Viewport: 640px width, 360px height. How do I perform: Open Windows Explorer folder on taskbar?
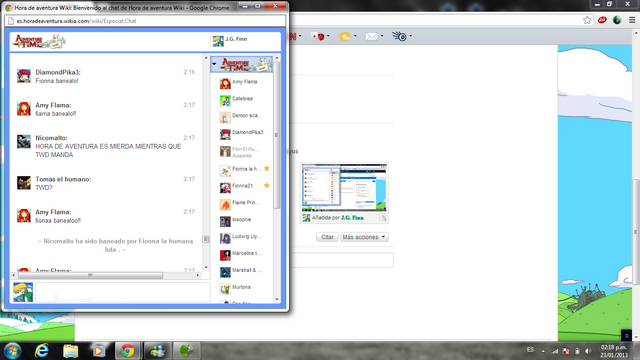[70, 351]
